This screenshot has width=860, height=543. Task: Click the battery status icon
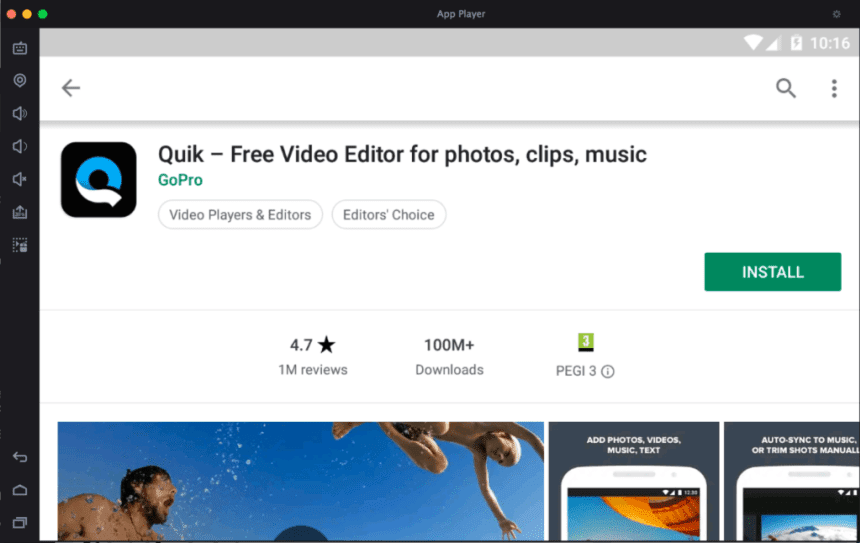point(796,43)
